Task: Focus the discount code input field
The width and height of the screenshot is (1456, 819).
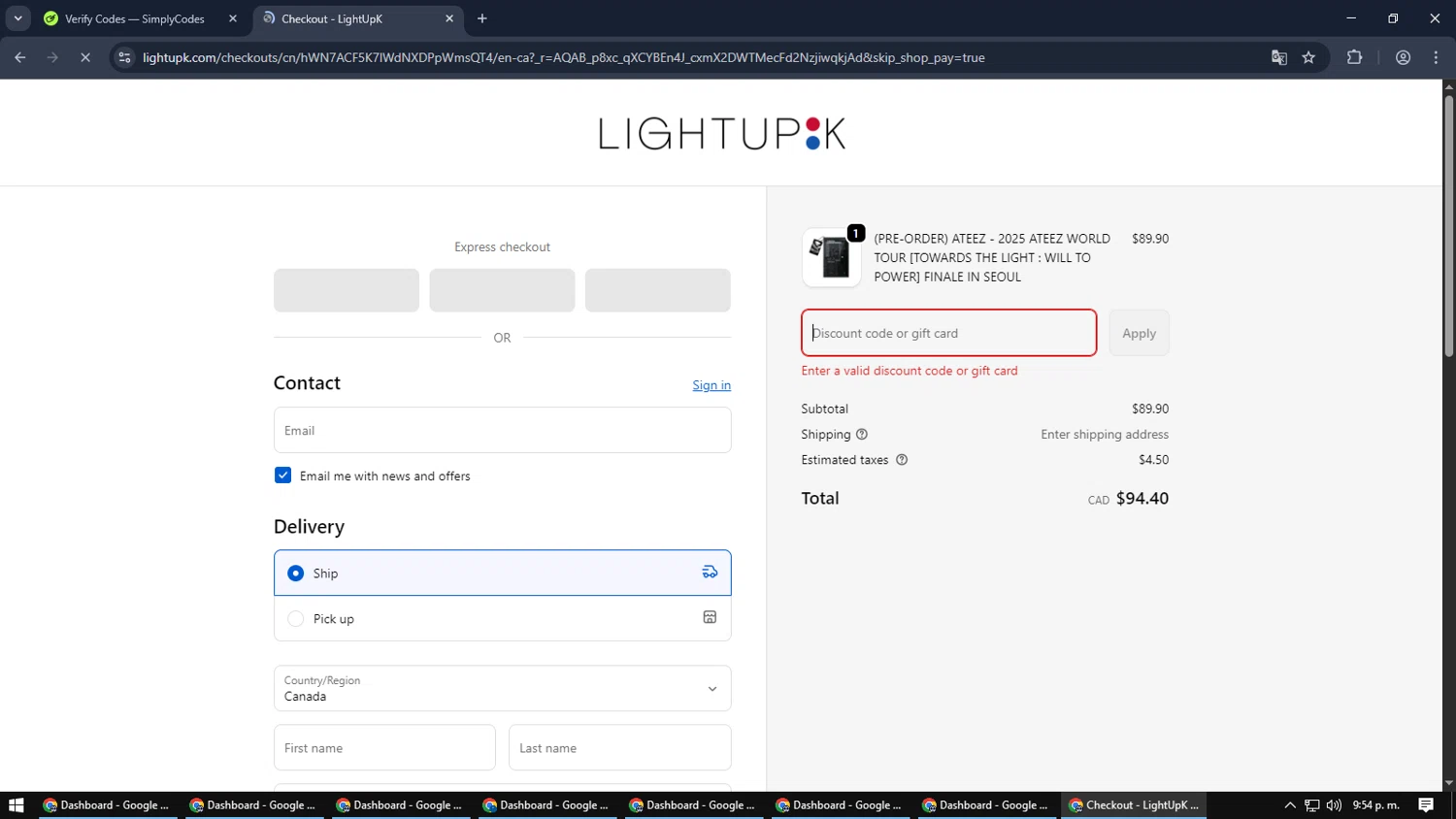Action: tap(948, 333)
